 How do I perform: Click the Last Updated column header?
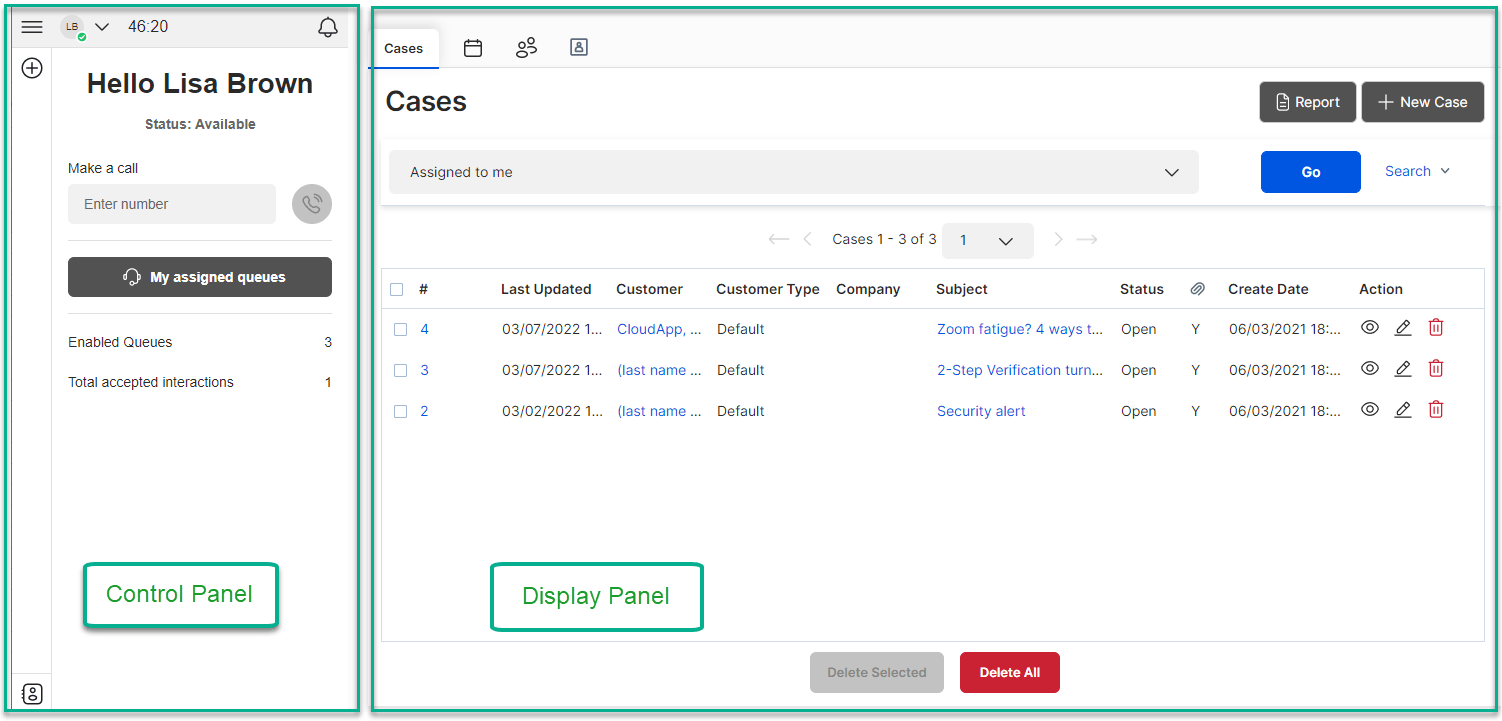(546, 289)
